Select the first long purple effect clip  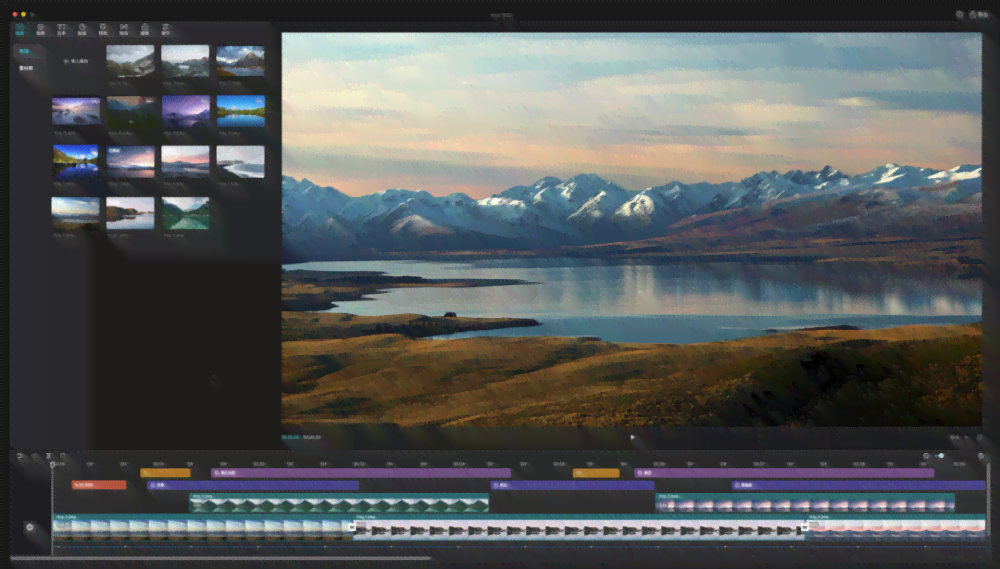pos(361,473)
